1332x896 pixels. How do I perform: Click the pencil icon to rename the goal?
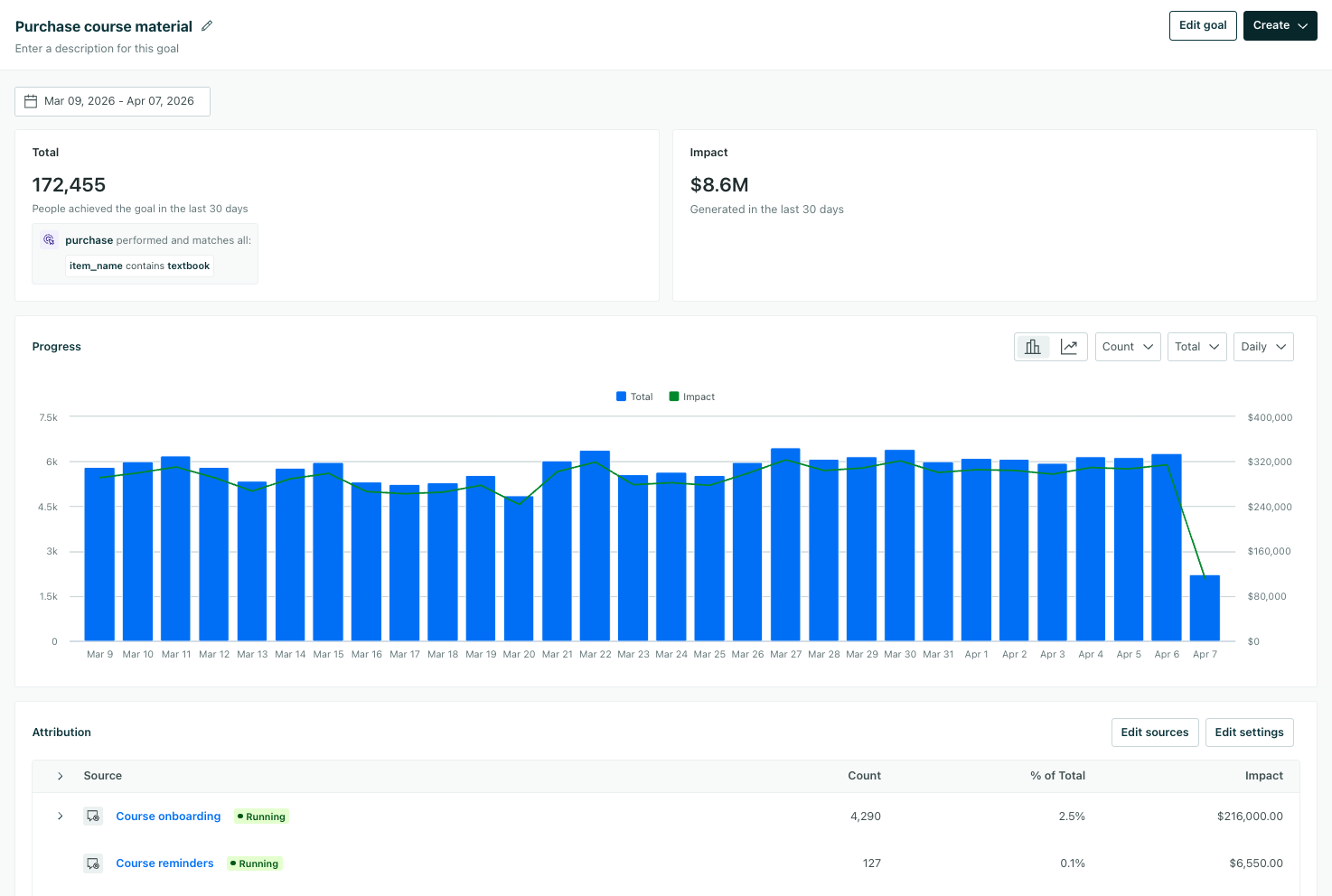tap(207, 26)
